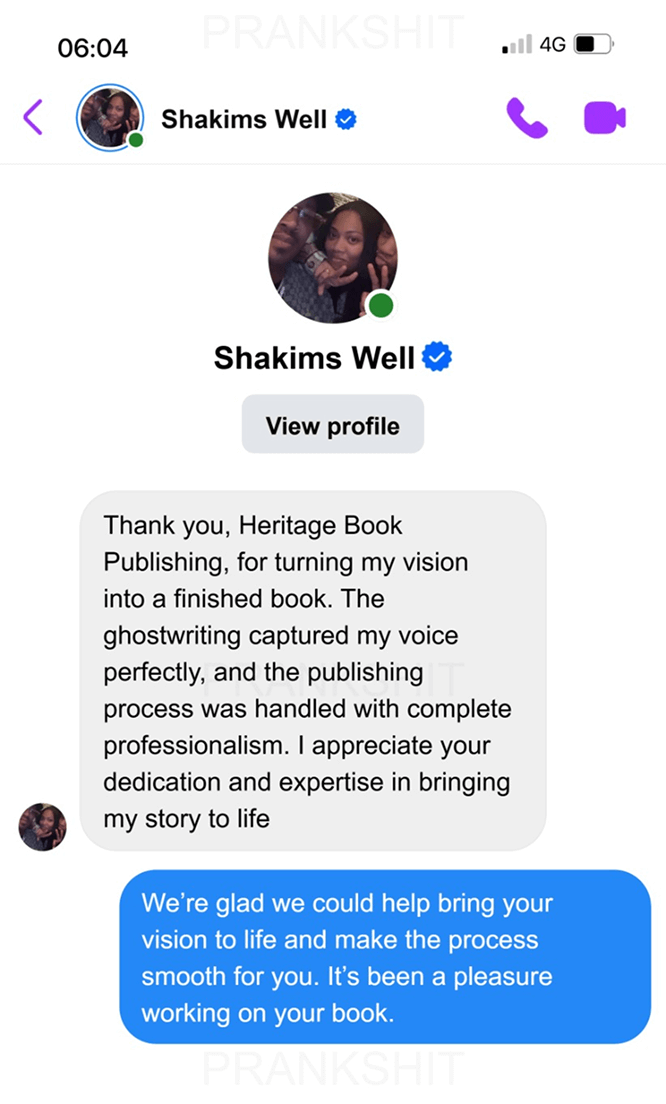Viewport: 666px width, 1104px height.
Task: Tap the small avatar beside received message
Action: 43,827
